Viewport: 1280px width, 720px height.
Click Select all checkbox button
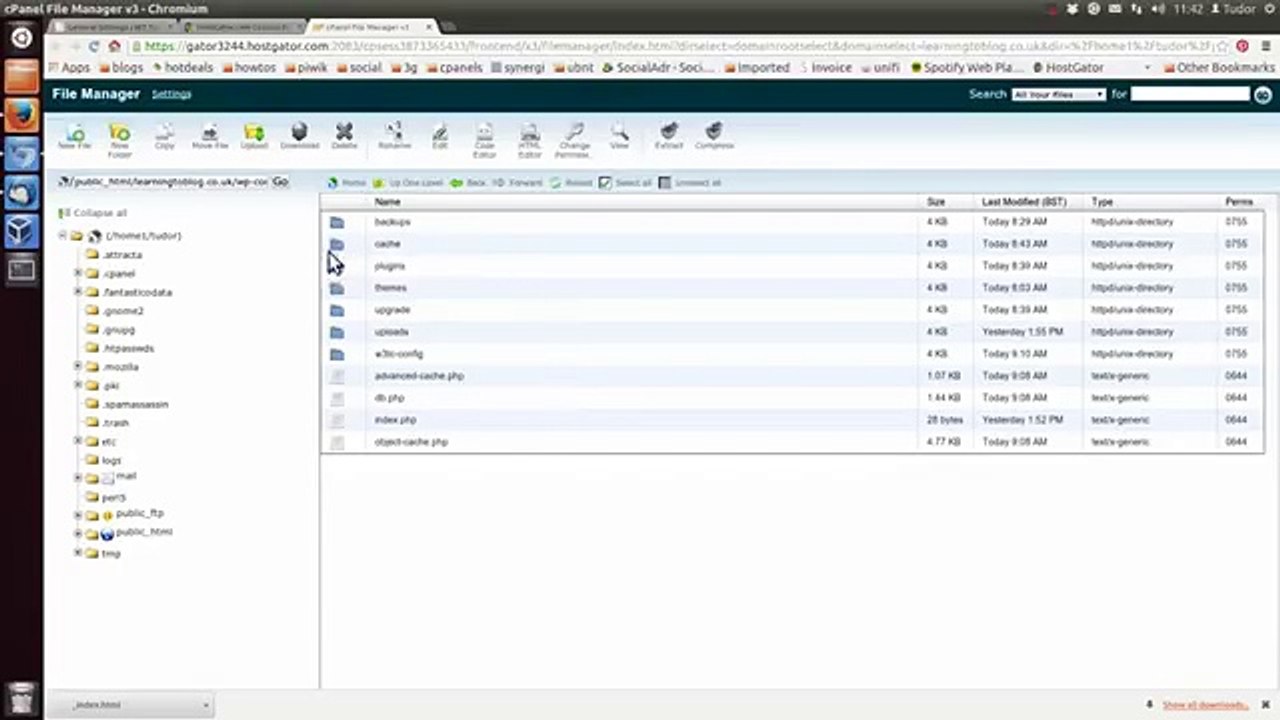point(625,183)
